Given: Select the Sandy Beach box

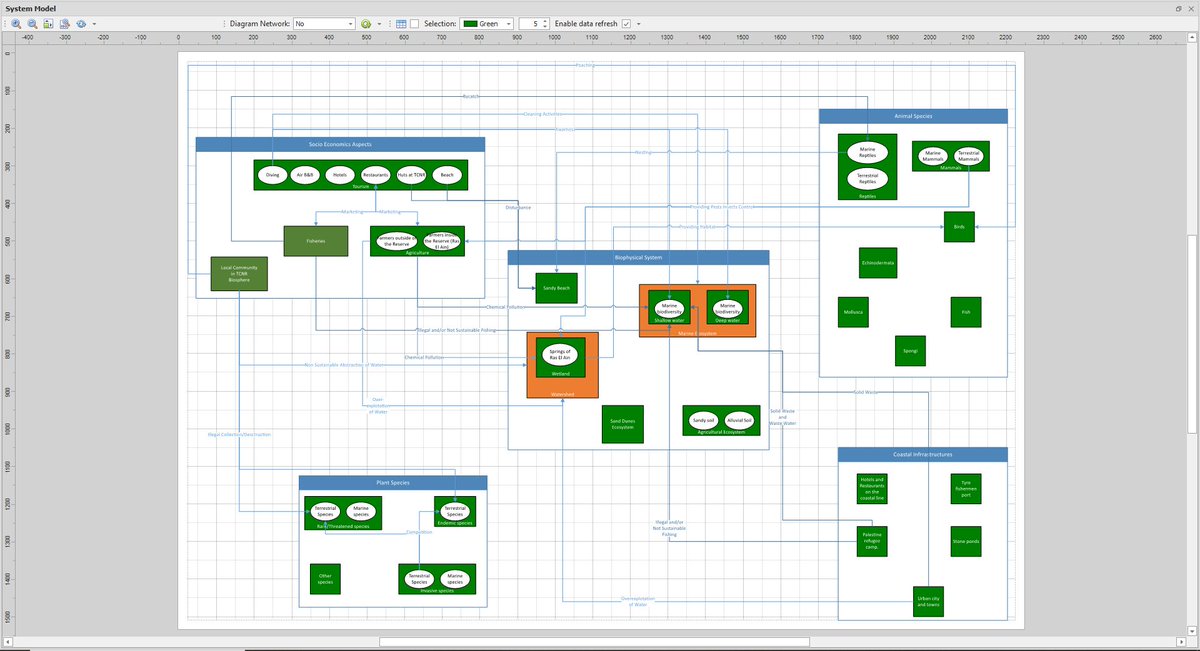Looking at the screenshot, I should coord(556,288).
